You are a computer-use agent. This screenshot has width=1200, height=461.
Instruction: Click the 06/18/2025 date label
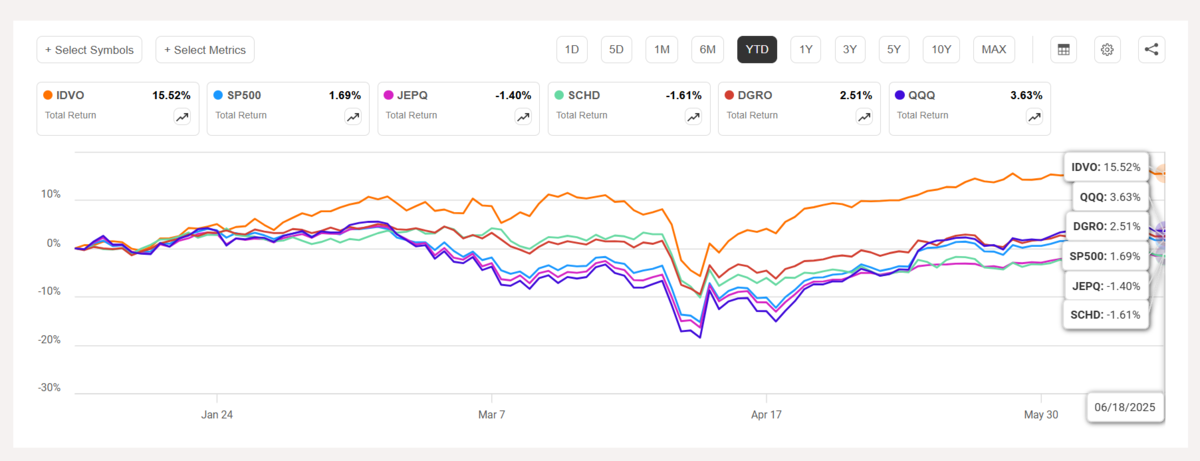[1127, 407]
